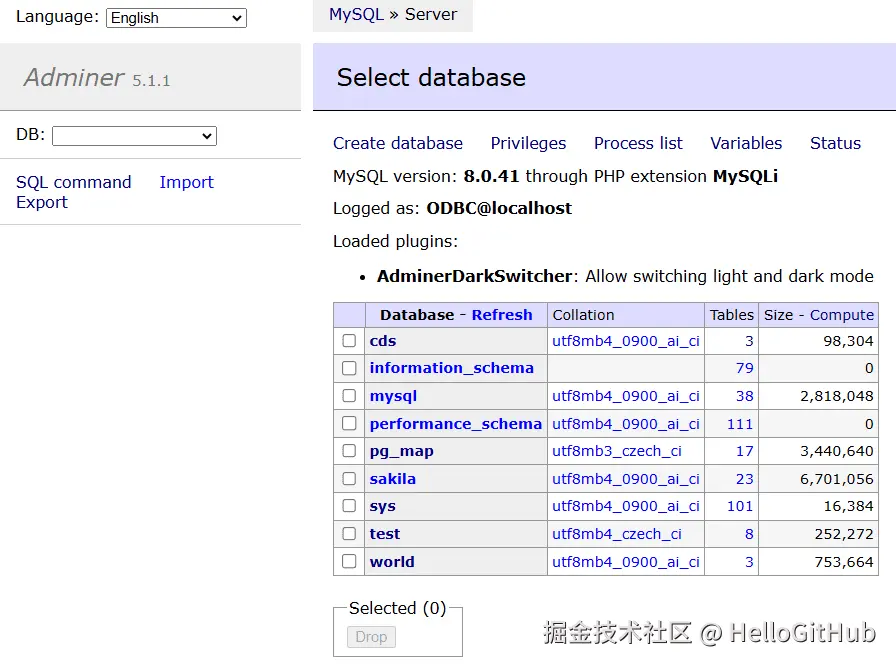Open the Privileges page
The width and height of the screenshot is (896, 666).
coord(528,143)
